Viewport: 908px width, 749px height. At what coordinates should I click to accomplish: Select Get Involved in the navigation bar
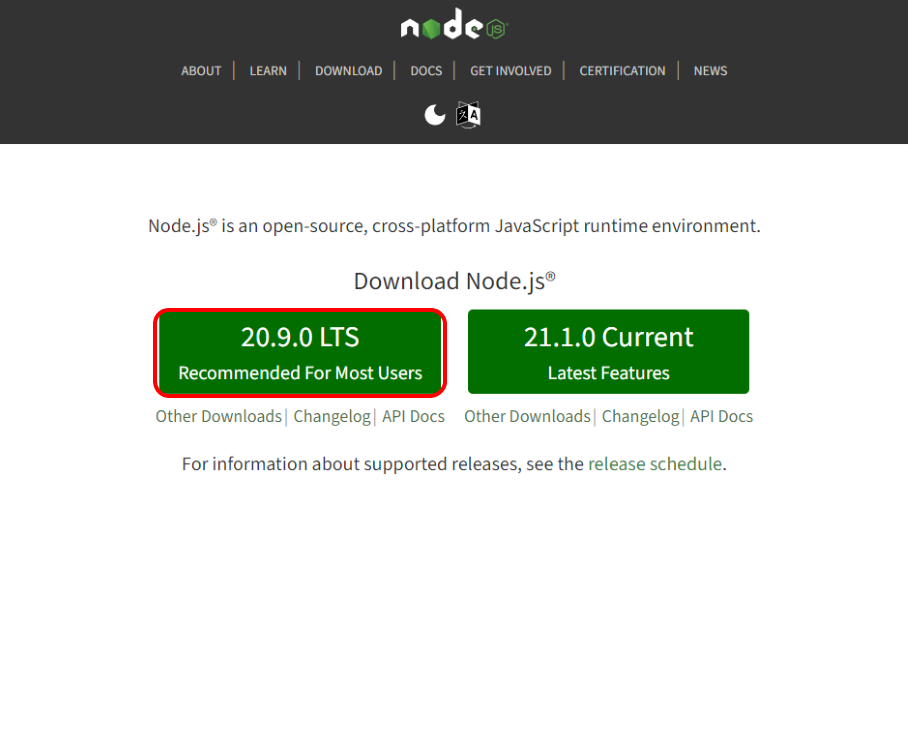511,71
